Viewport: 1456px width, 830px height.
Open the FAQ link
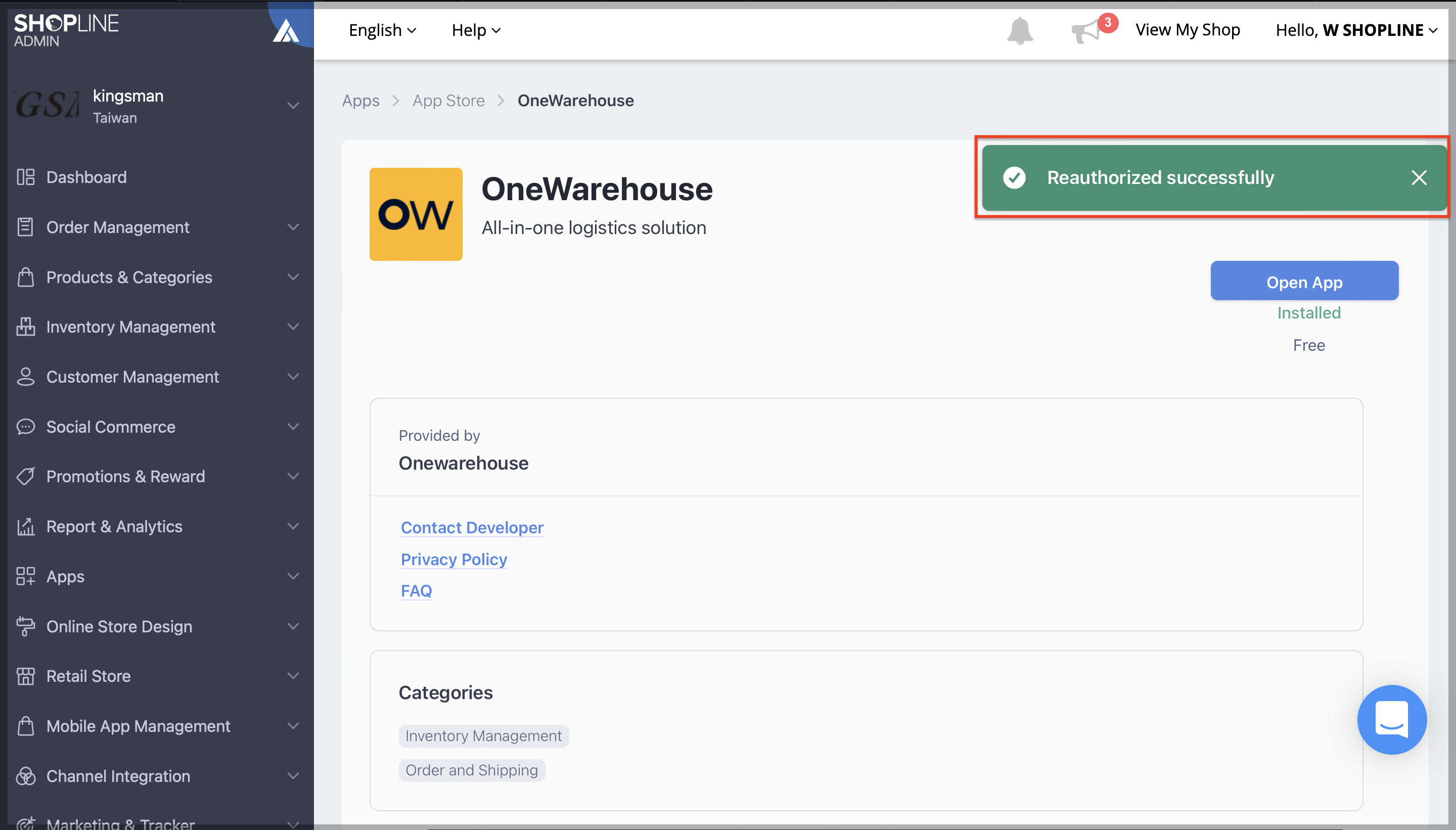click(416, 590)
